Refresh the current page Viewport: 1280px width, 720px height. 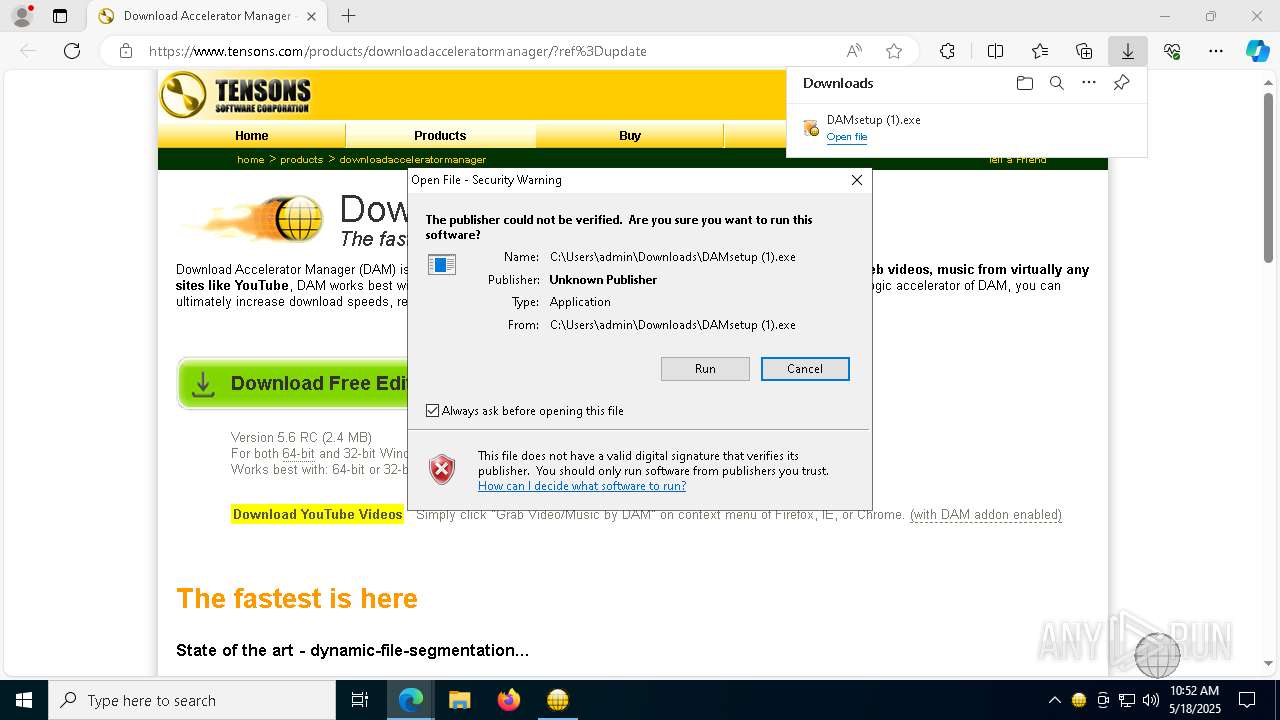[x=72, y=51]
